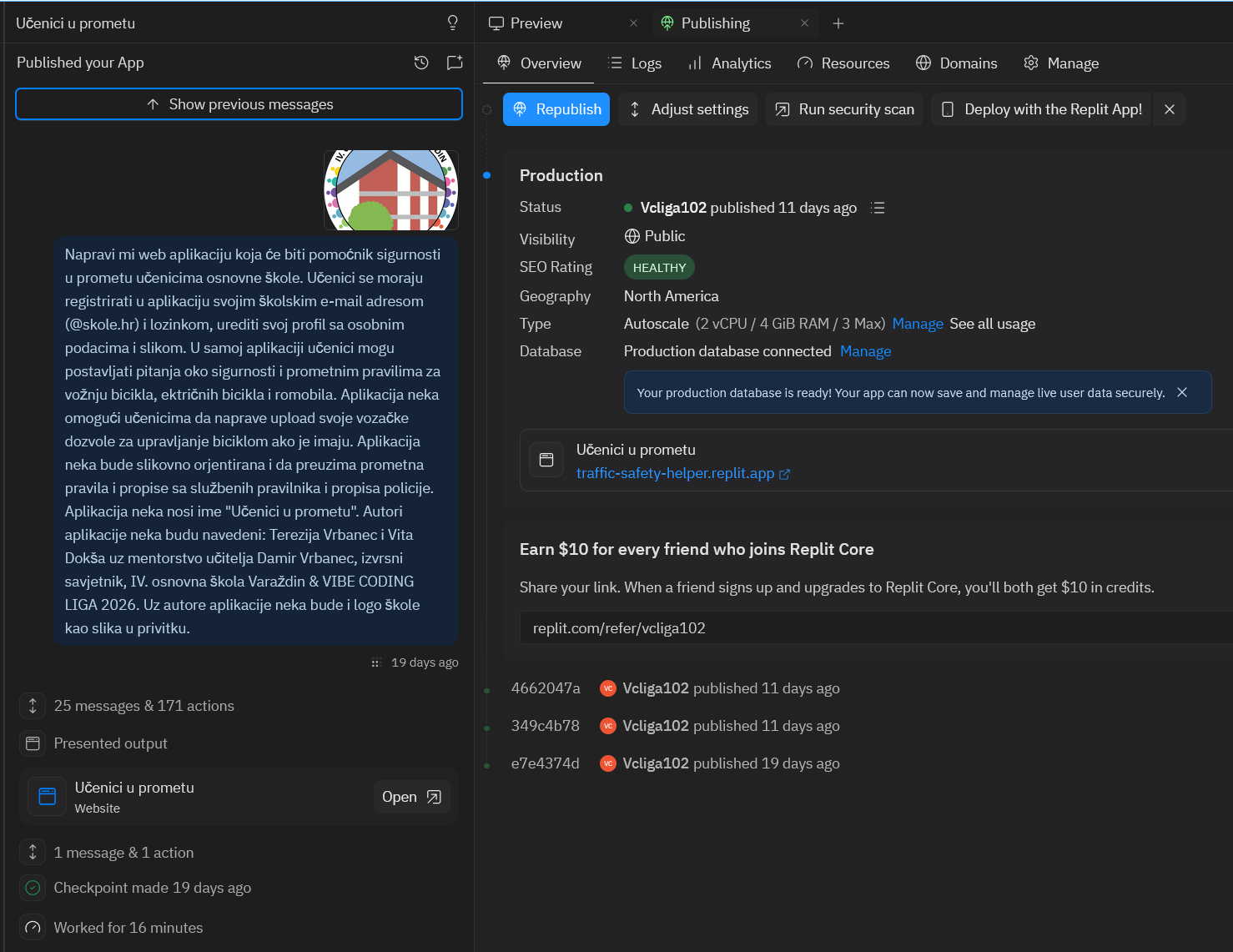
Task: Click Deploy with the Replit App!
Action: pos(1041,109)
